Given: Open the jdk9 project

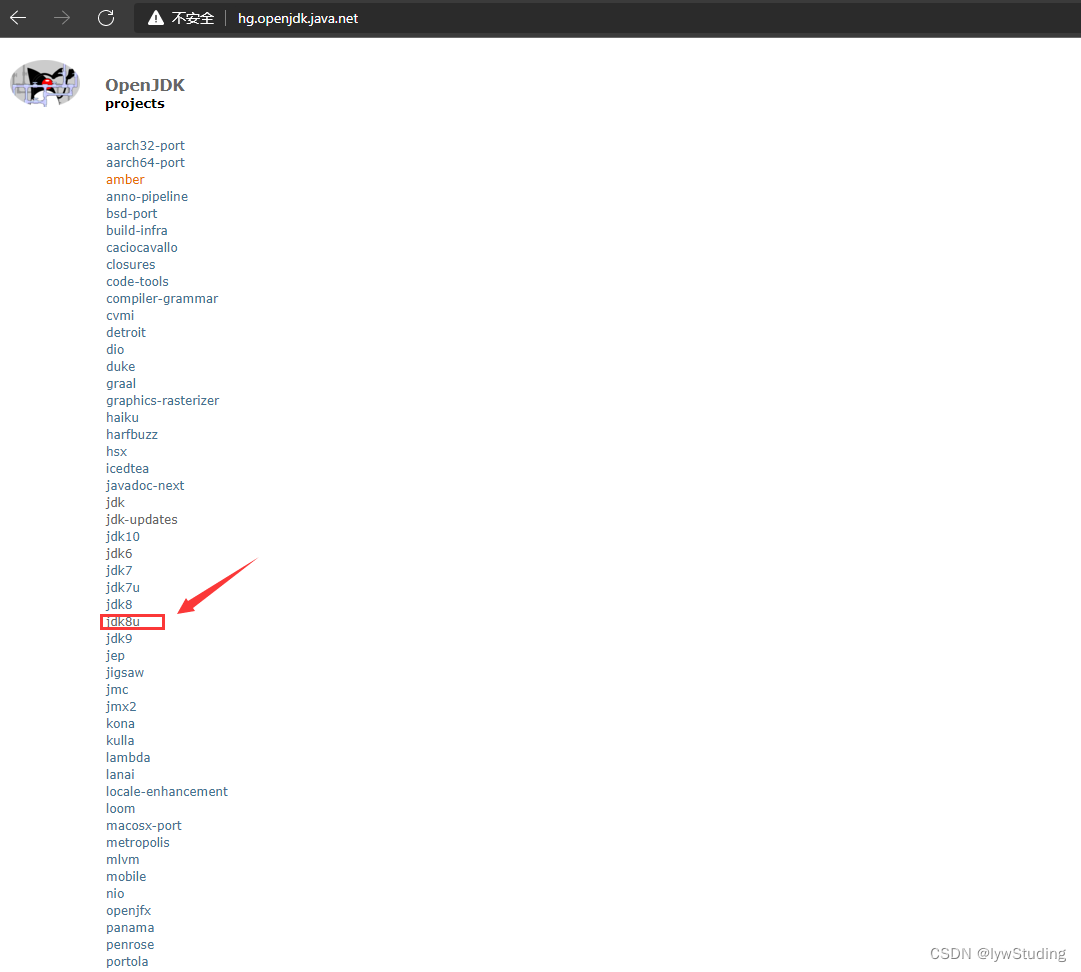Looking at the screenshot, I should tap(119, 638).
